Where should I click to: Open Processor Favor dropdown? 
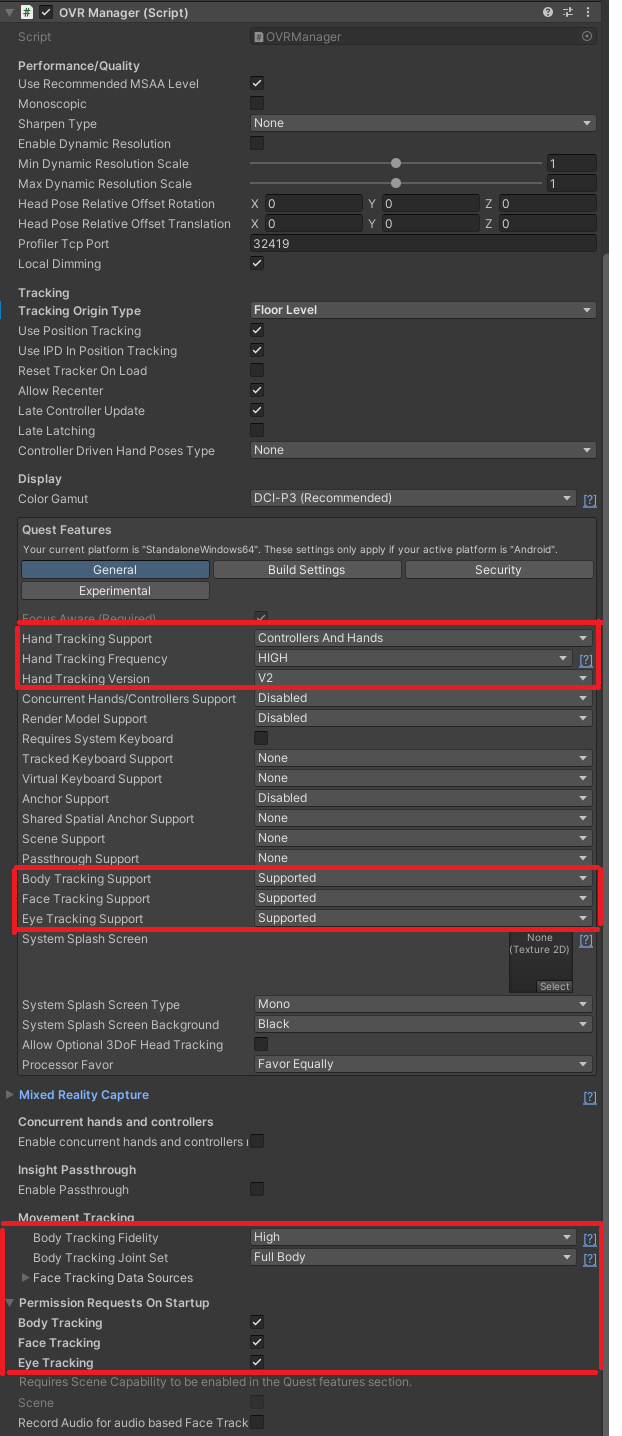(x=423, y=1064)
